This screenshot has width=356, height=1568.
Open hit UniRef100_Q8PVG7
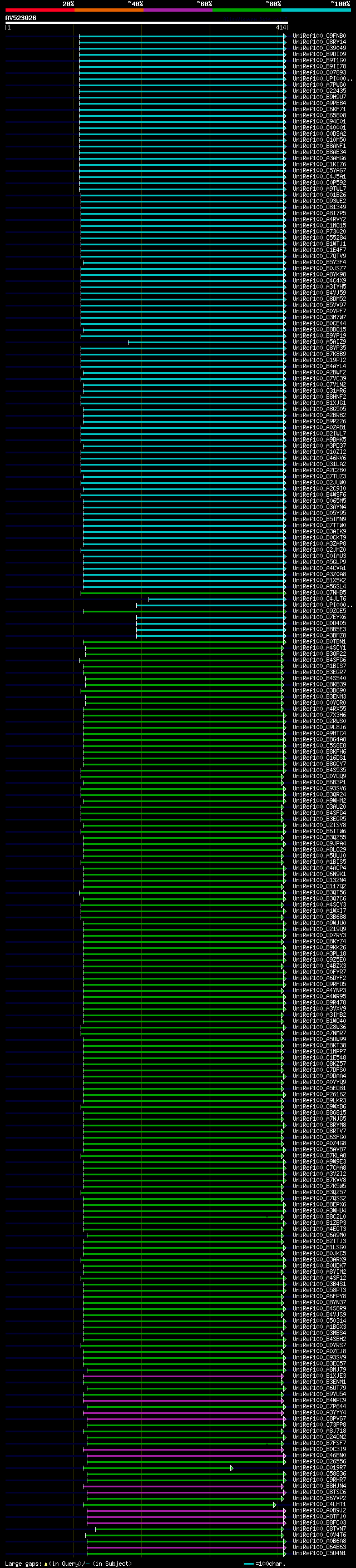319,1418
